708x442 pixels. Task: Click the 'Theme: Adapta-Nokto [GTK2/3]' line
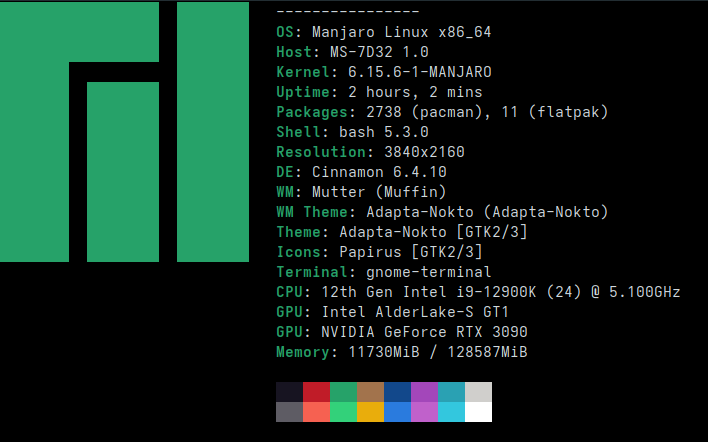pyautogui.click(x=402, y=232)
